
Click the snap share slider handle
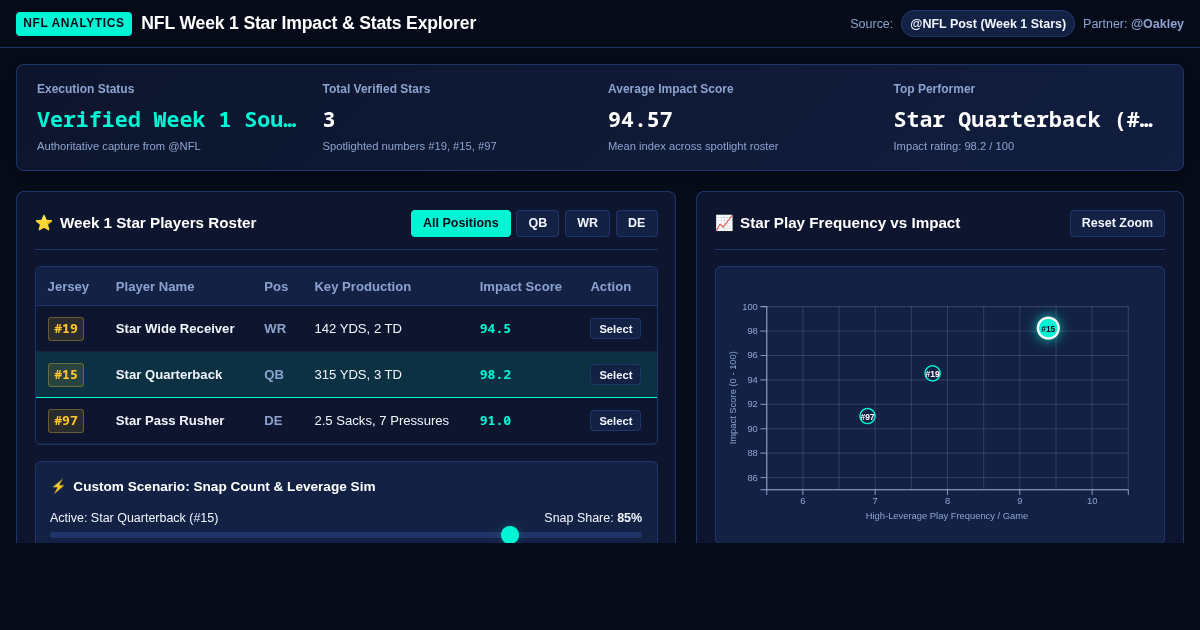pos(510,535)
